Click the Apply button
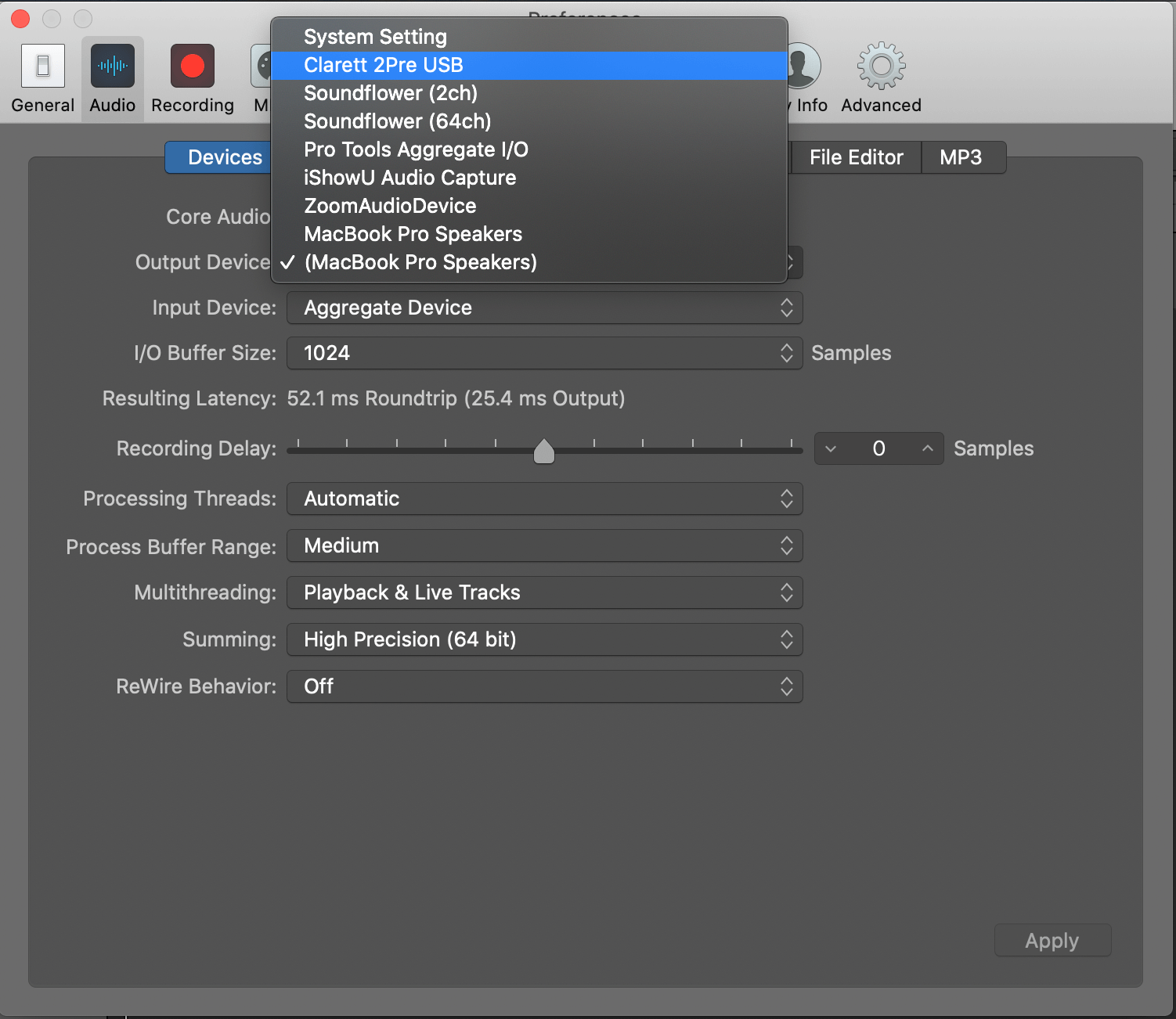 [1052, 940]
